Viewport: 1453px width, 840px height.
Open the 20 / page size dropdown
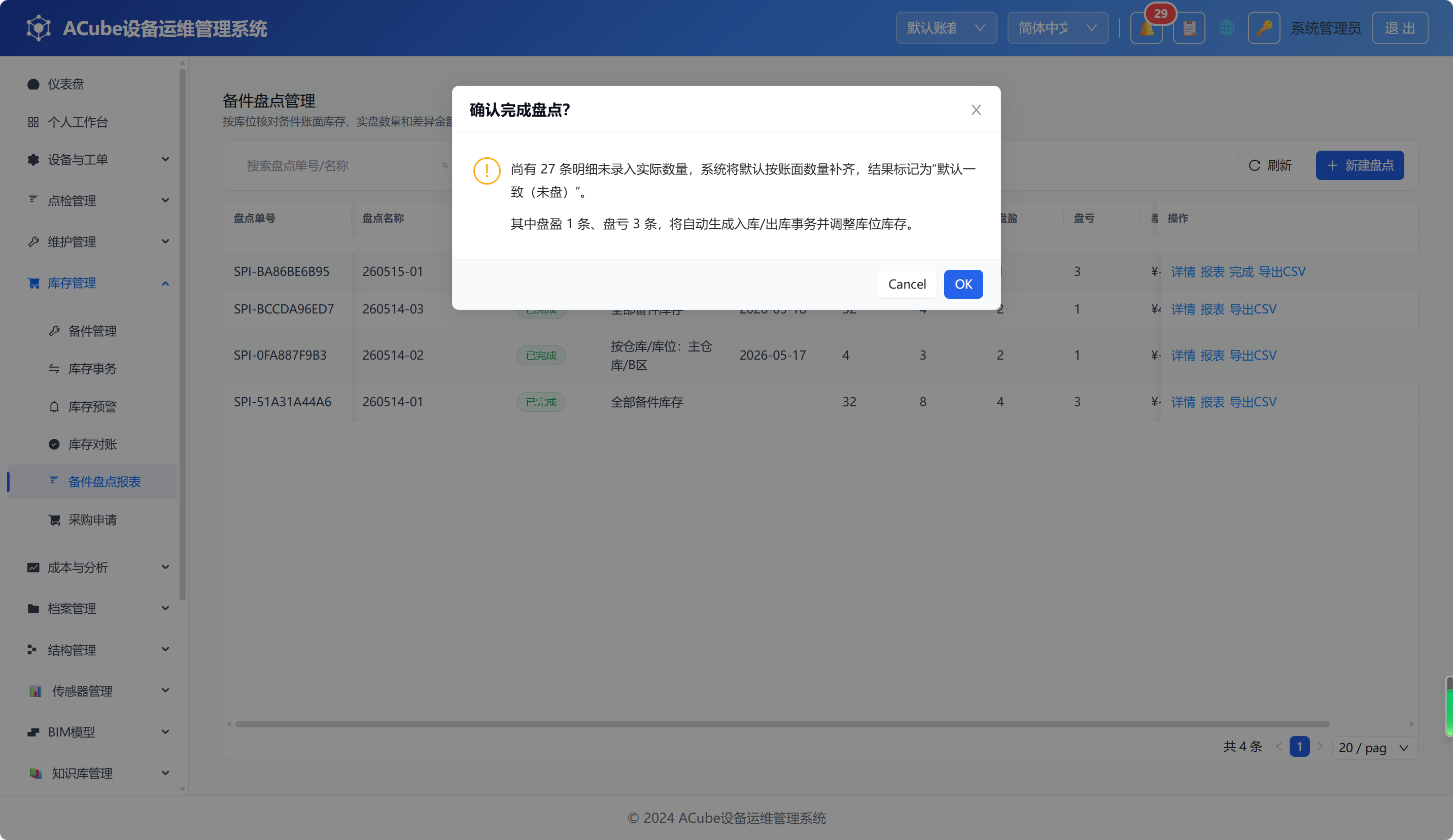[1374, 748]
